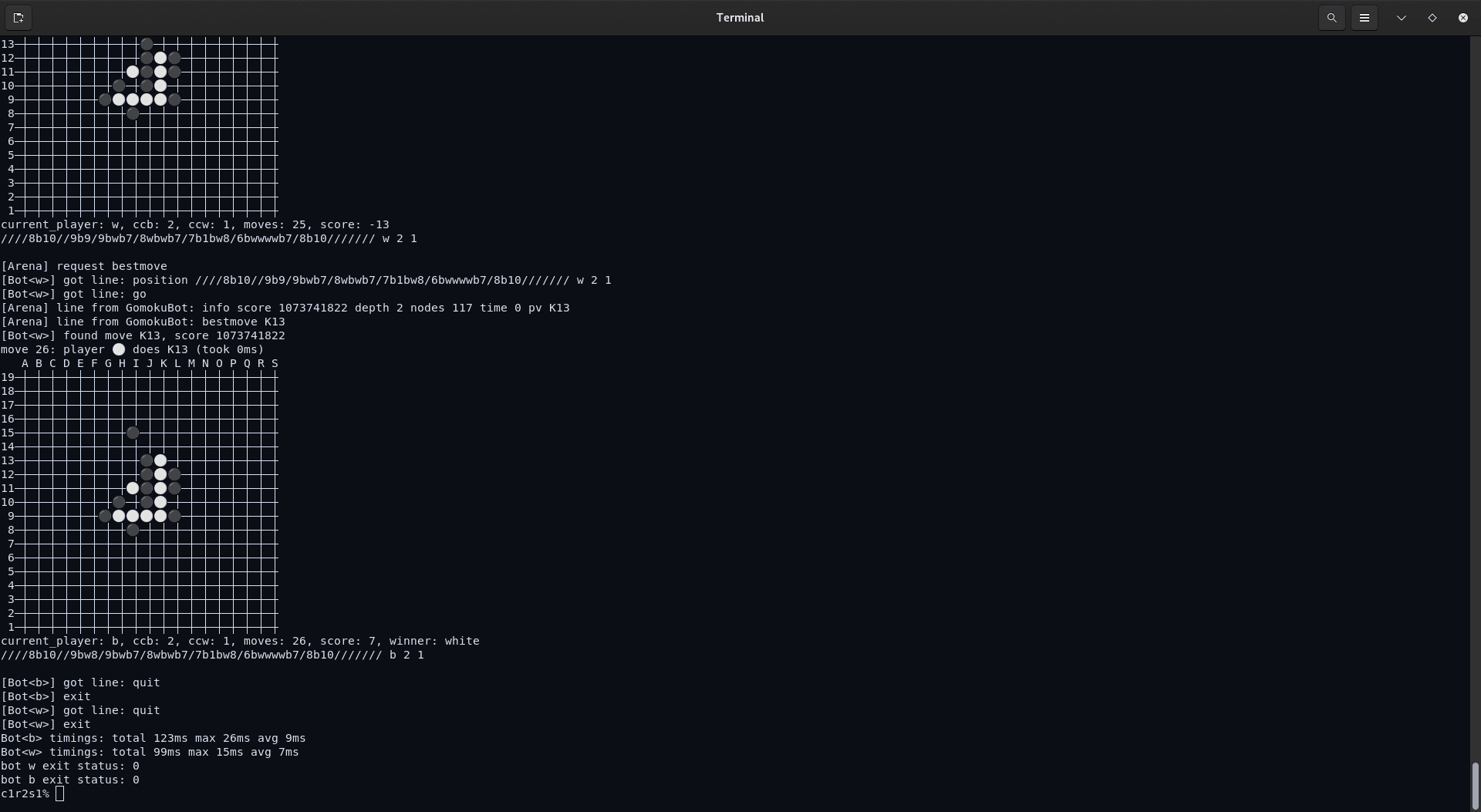The width and height of the screenshot is (1481, 812).
Task: Click the bot w exit status line
Action: tap(70, 766)
